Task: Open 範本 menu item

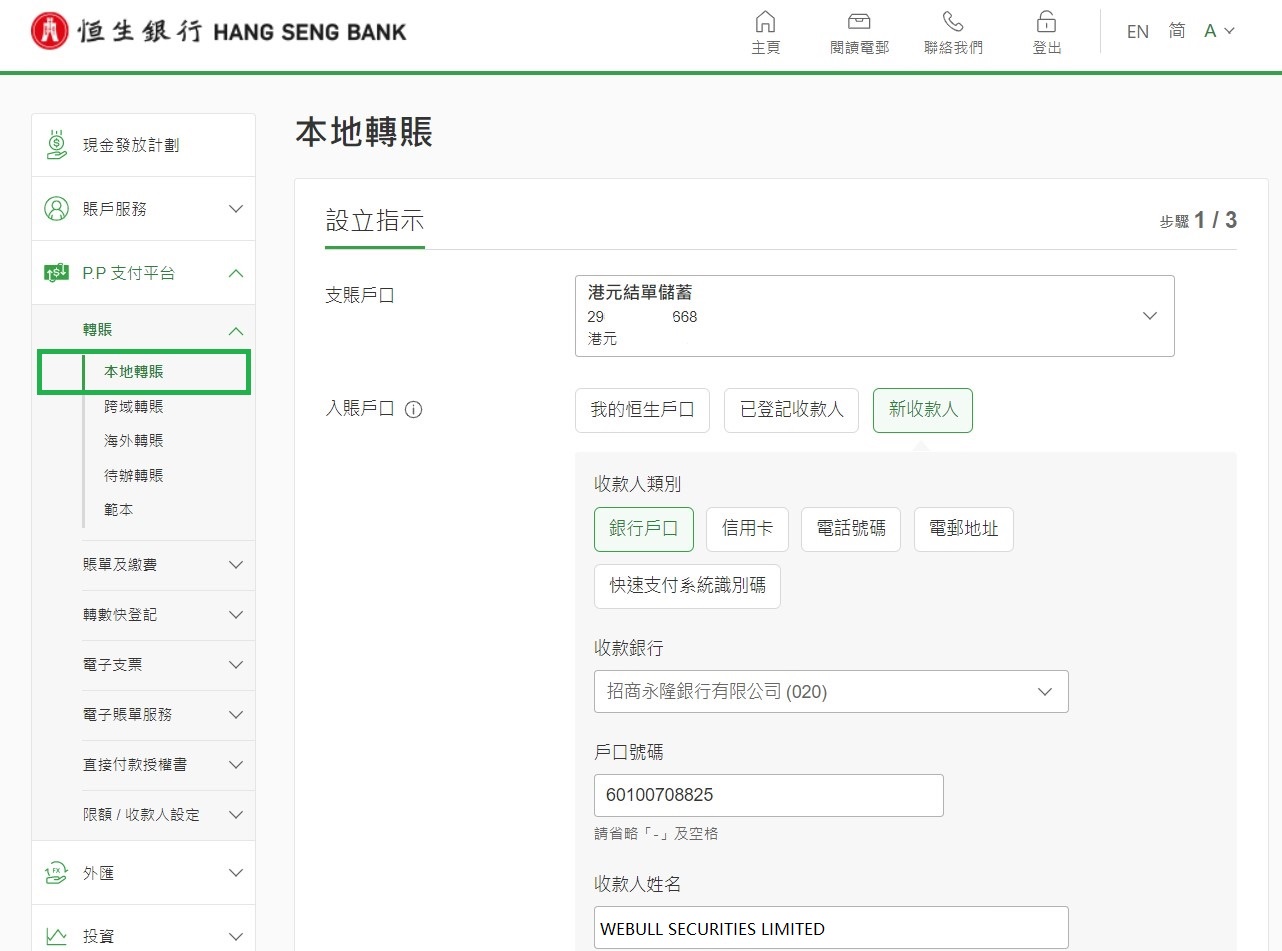Action: (x=119, y=509)
